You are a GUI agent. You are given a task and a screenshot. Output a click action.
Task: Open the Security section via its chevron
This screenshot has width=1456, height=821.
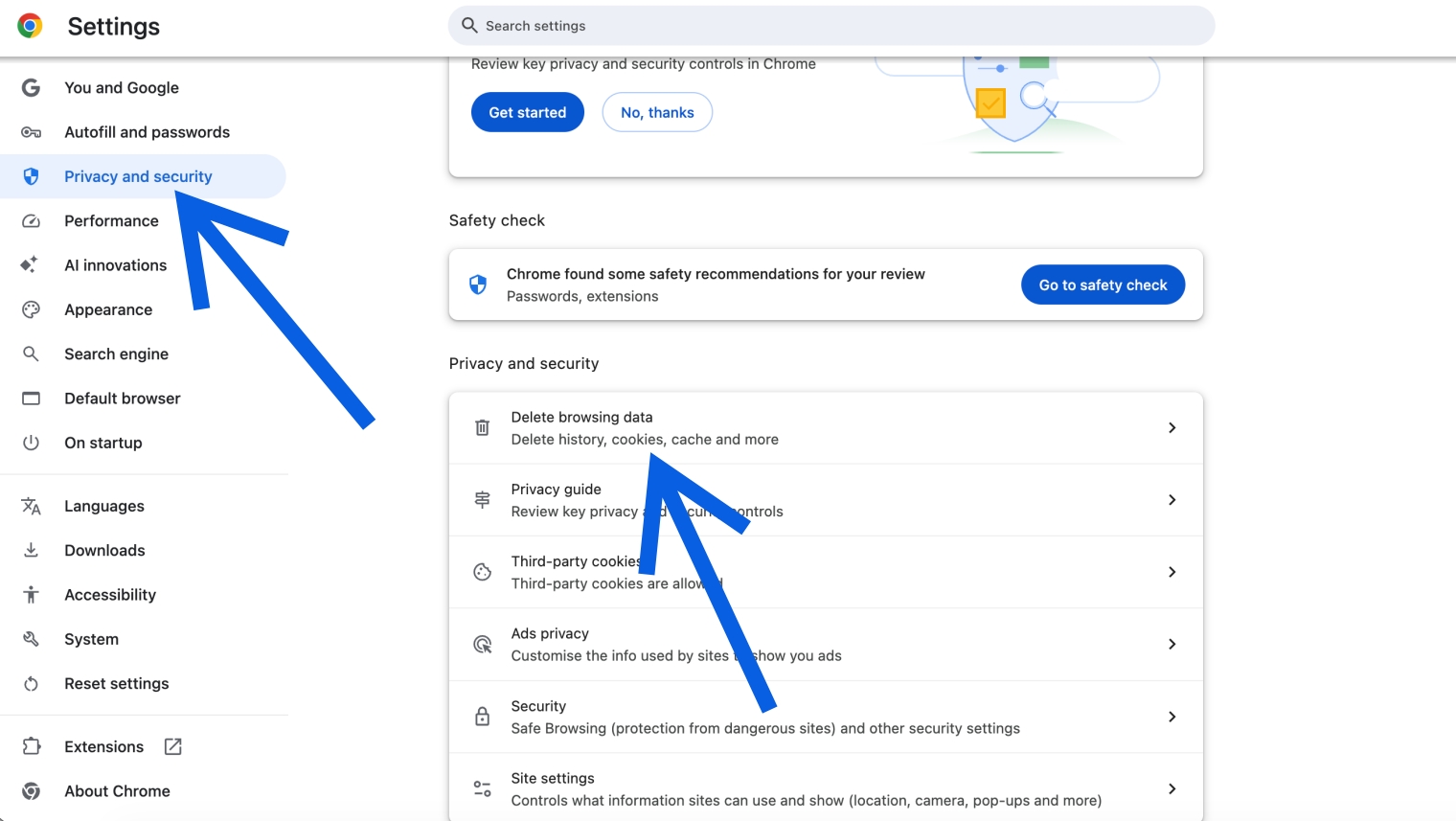coord(1172,716)
